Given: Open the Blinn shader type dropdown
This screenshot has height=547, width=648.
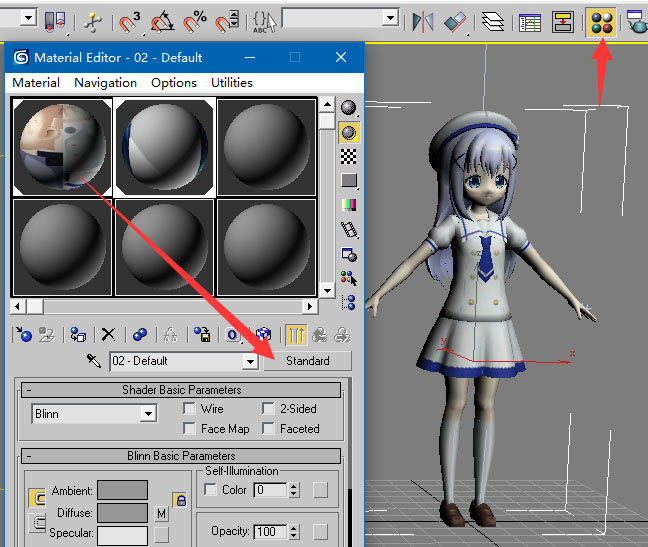Looking at the screenshot, I should (148, 413).
